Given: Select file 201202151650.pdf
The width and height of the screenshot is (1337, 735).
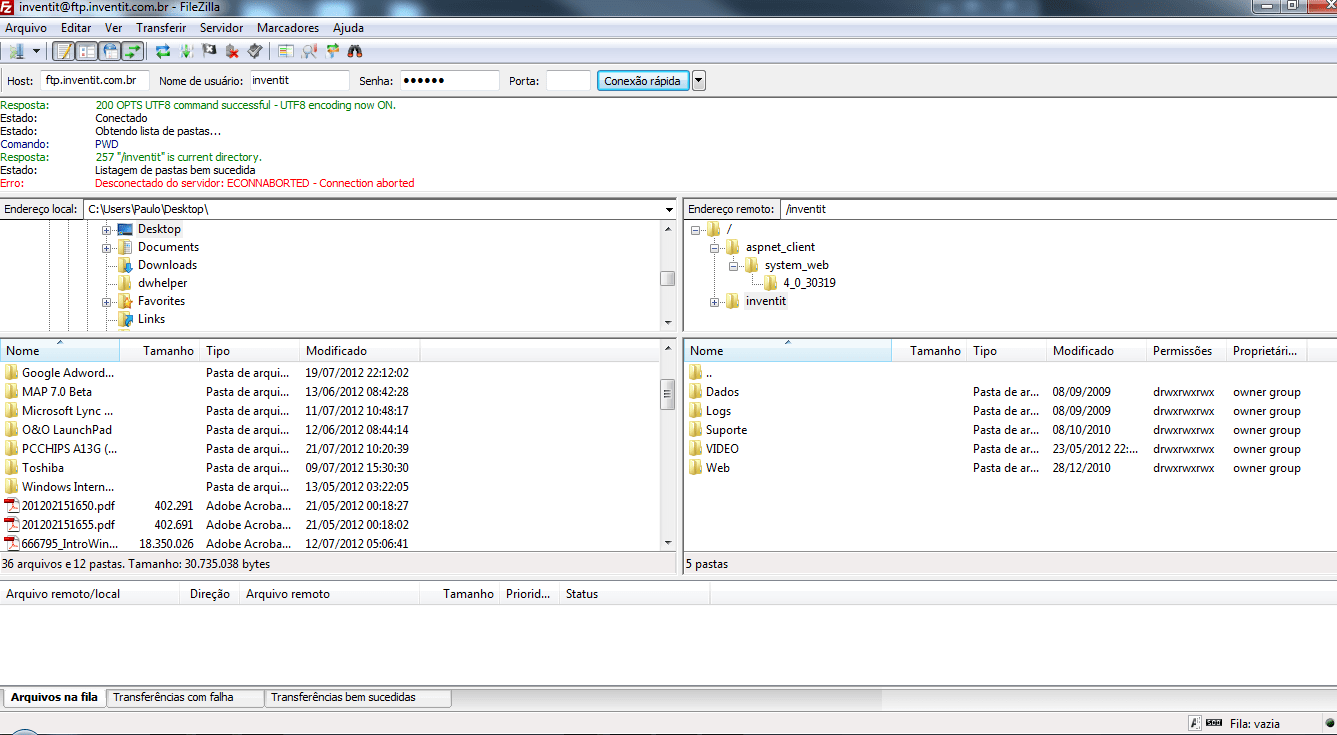Looking at the screenshot, I should (68, 506).
